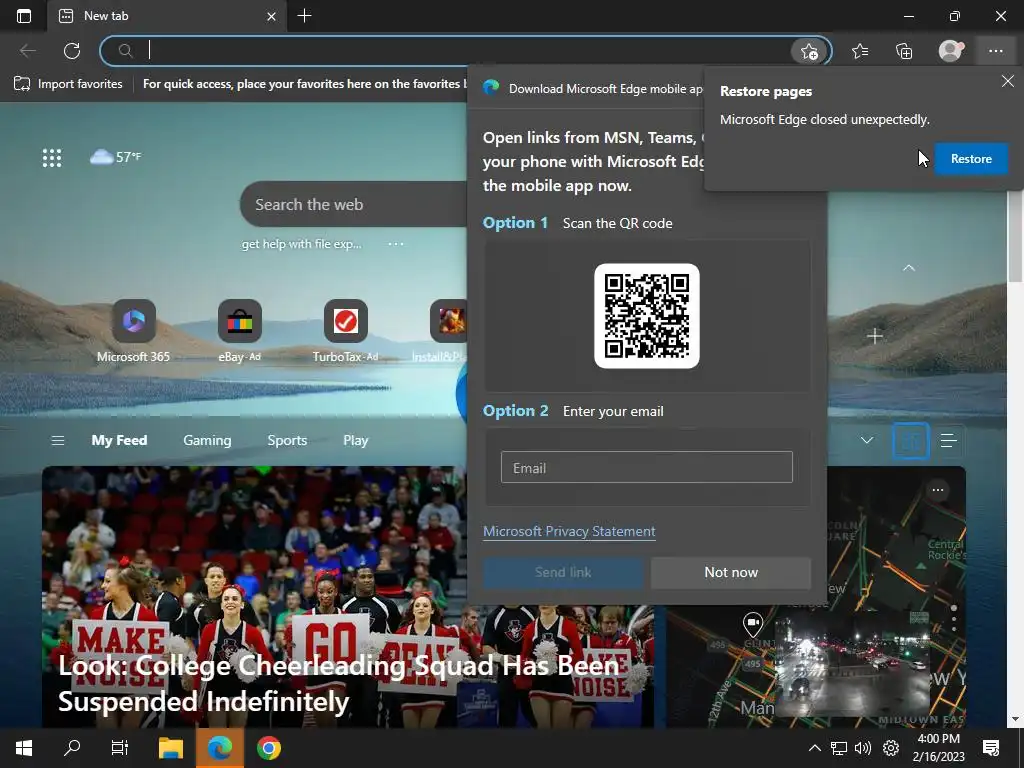Click the QR code image
The image size is (1024, 768).
(x=647, y=316)
